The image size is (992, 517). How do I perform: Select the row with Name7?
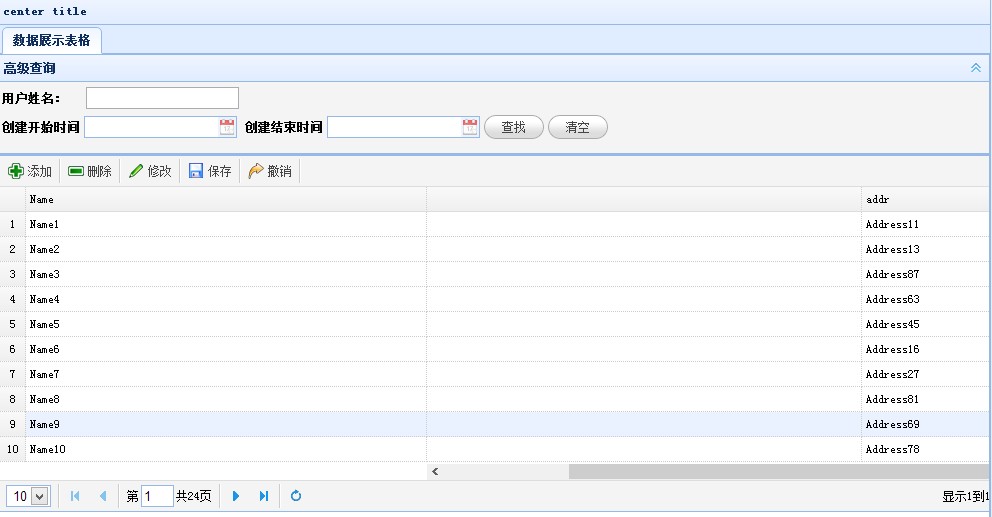tap(495, 374)
